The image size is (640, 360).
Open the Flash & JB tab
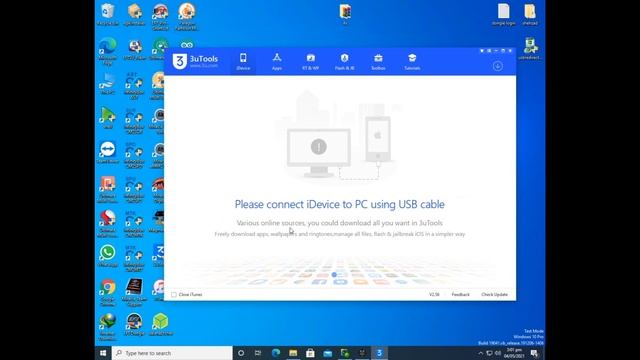point(344,62)
